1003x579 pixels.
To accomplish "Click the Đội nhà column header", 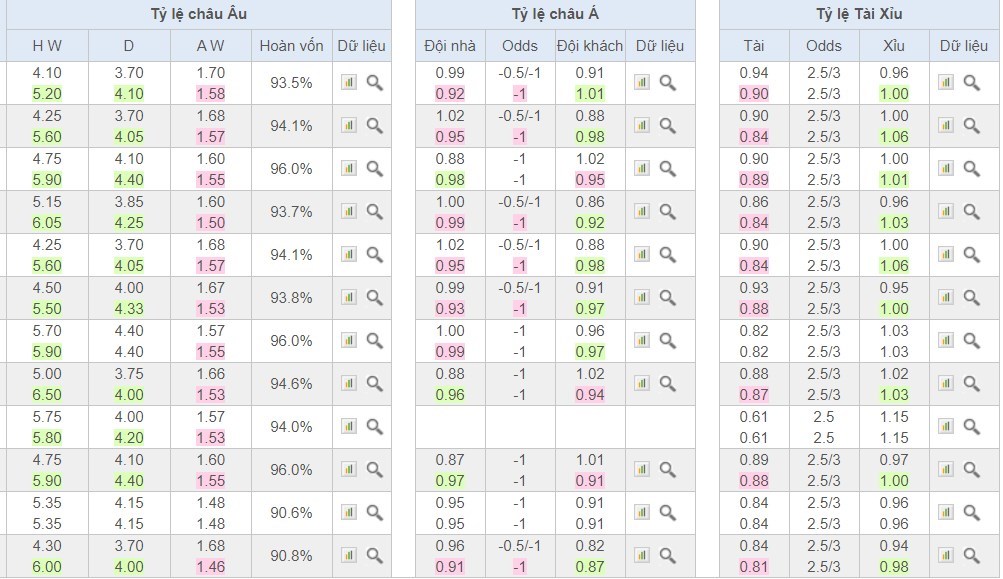I will coord(450,46).
